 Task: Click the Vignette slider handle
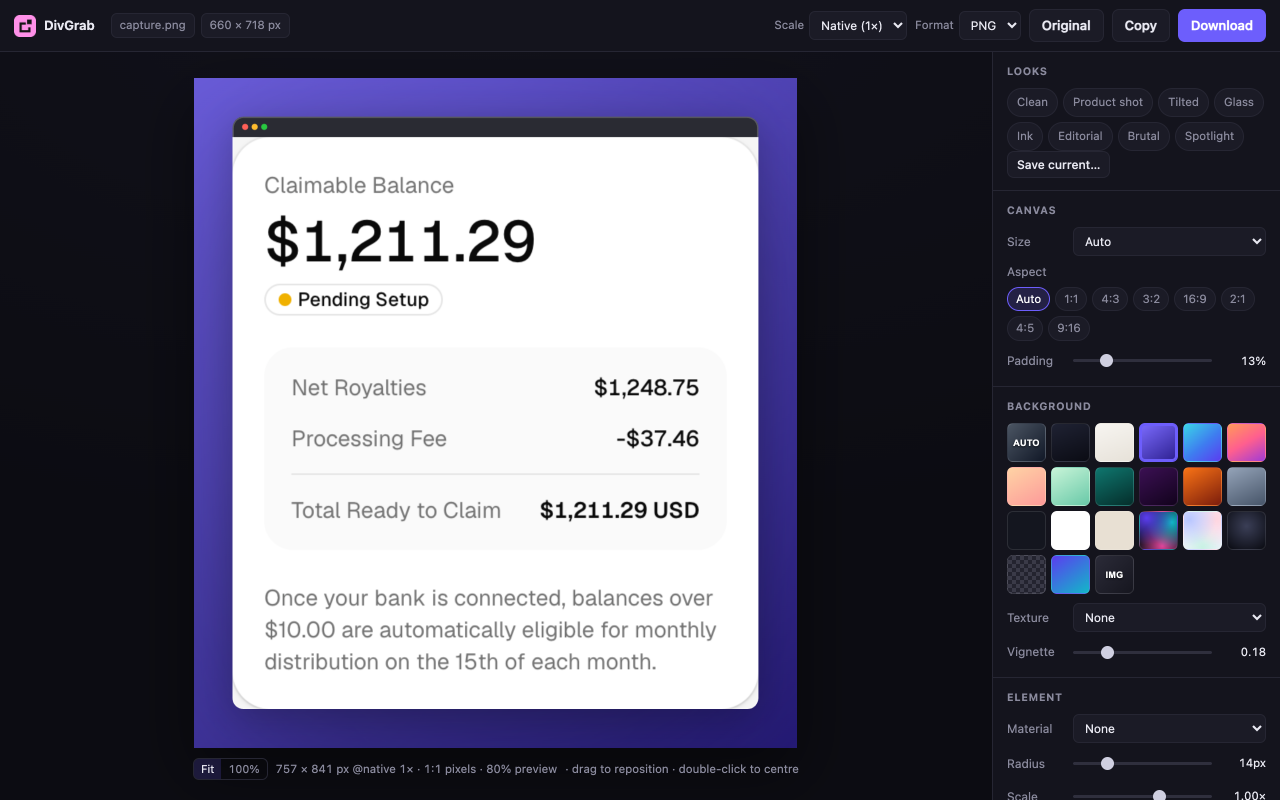tap(1107, 652)
